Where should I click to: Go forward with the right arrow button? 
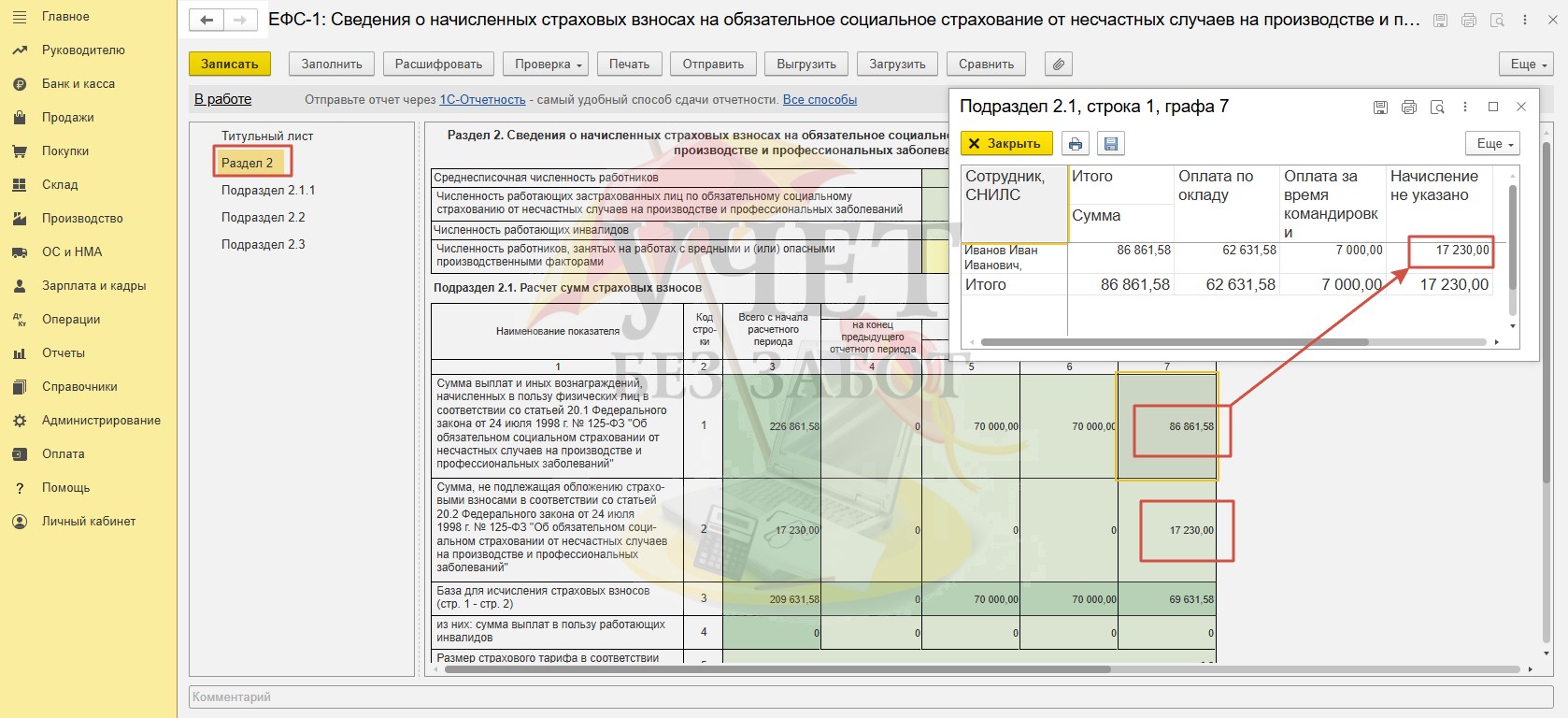[240, 20]
